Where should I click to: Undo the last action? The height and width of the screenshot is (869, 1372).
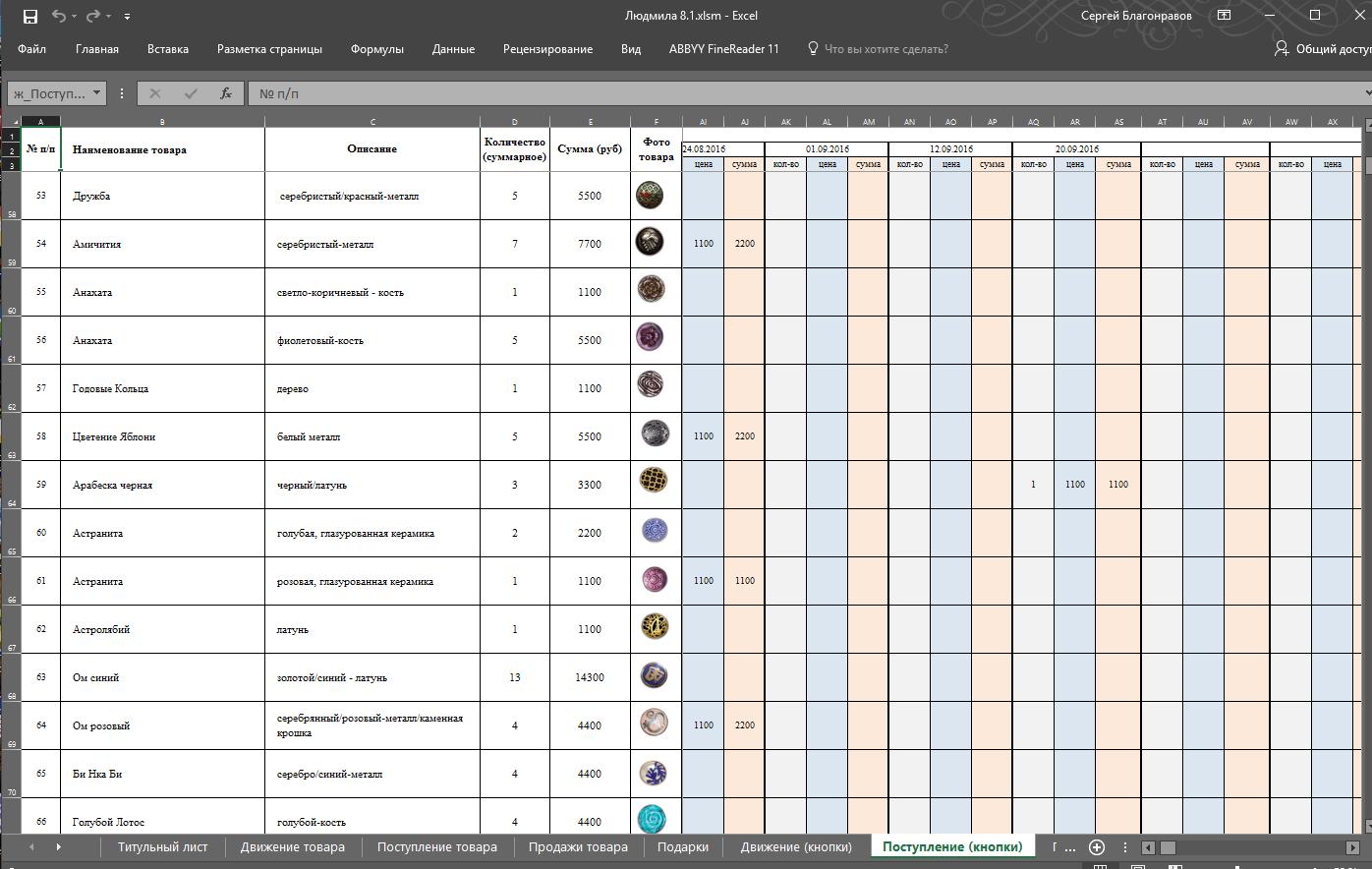tap(58, 16)
